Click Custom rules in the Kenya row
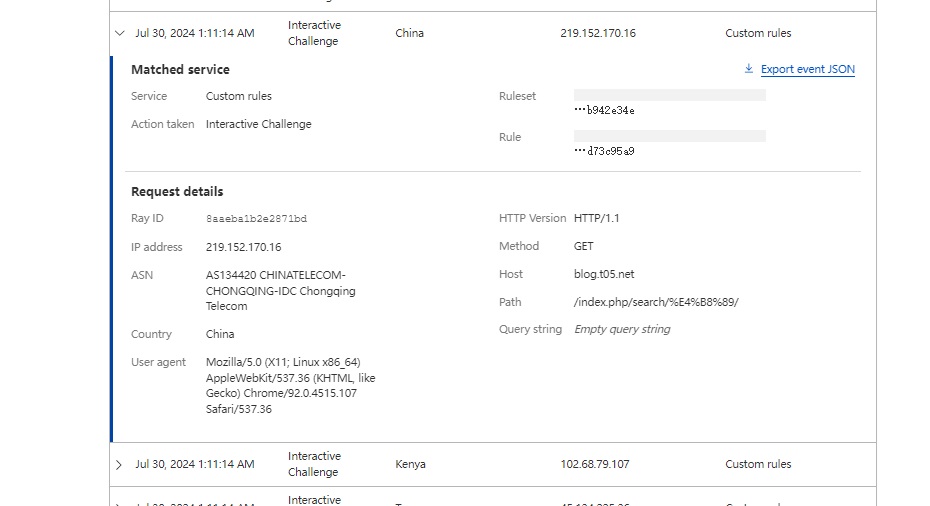This screenshot has width=930, height=506. [x=758, y=464]
